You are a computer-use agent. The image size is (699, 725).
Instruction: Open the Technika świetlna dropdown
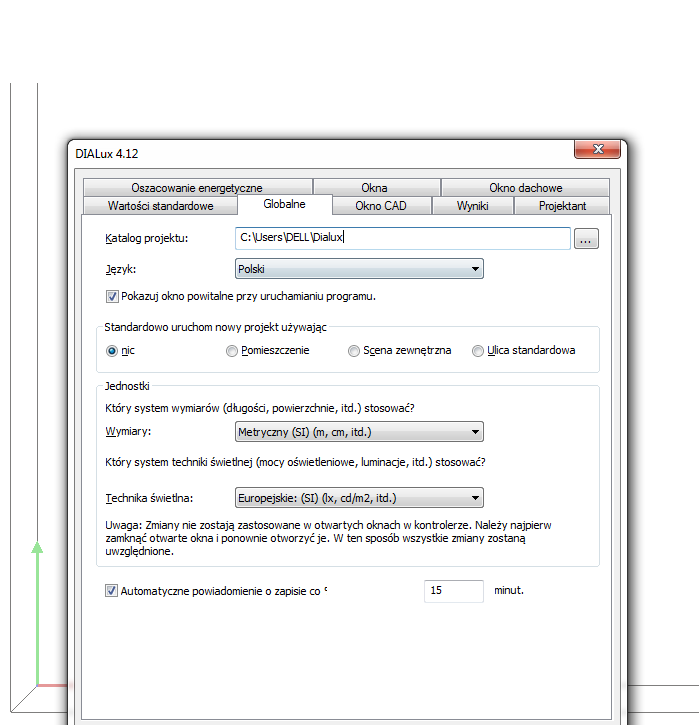point(359,498)
